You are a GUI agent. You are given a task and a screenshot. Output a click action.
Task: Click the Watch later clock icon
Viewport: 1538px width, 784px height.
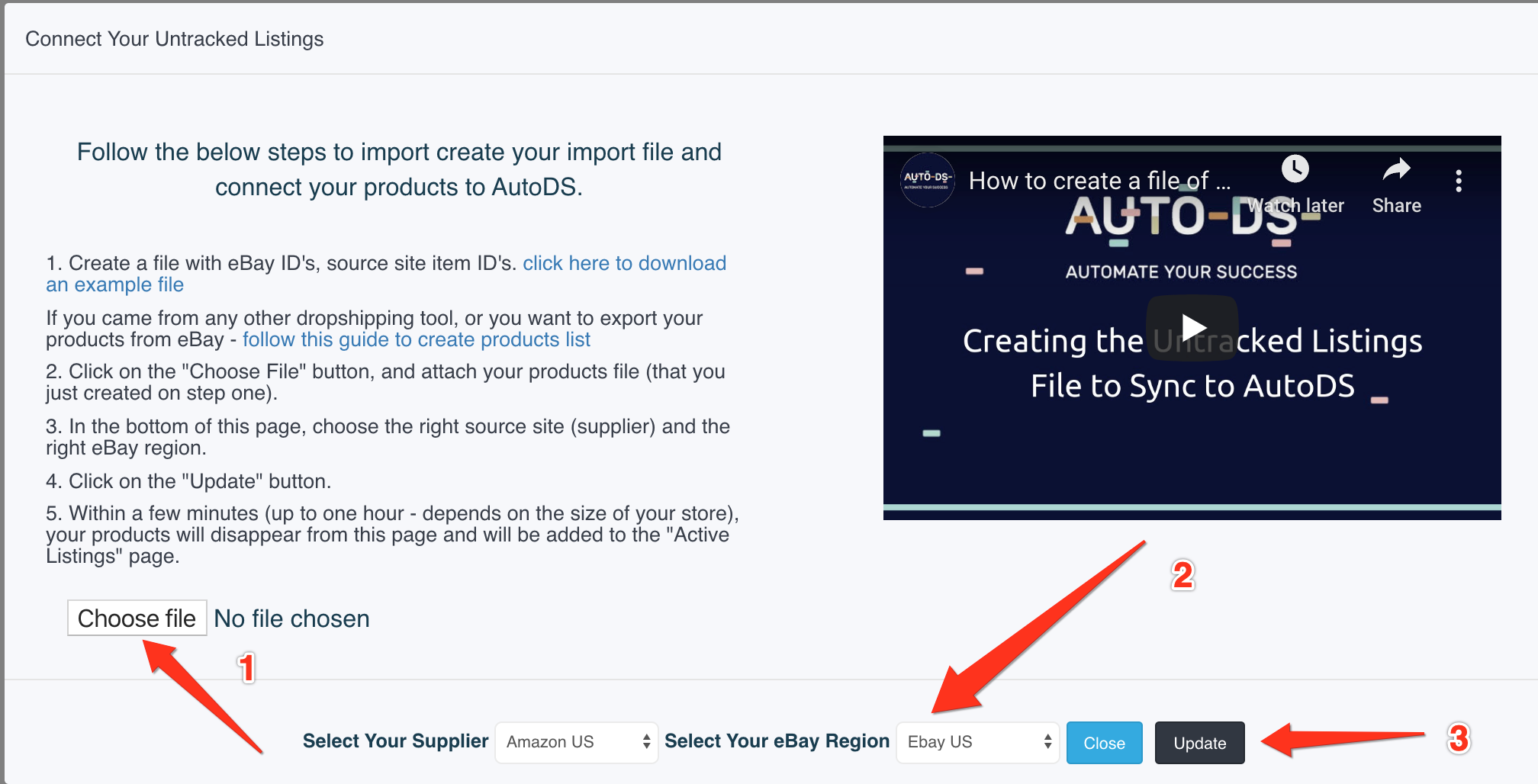[1295, 169]
